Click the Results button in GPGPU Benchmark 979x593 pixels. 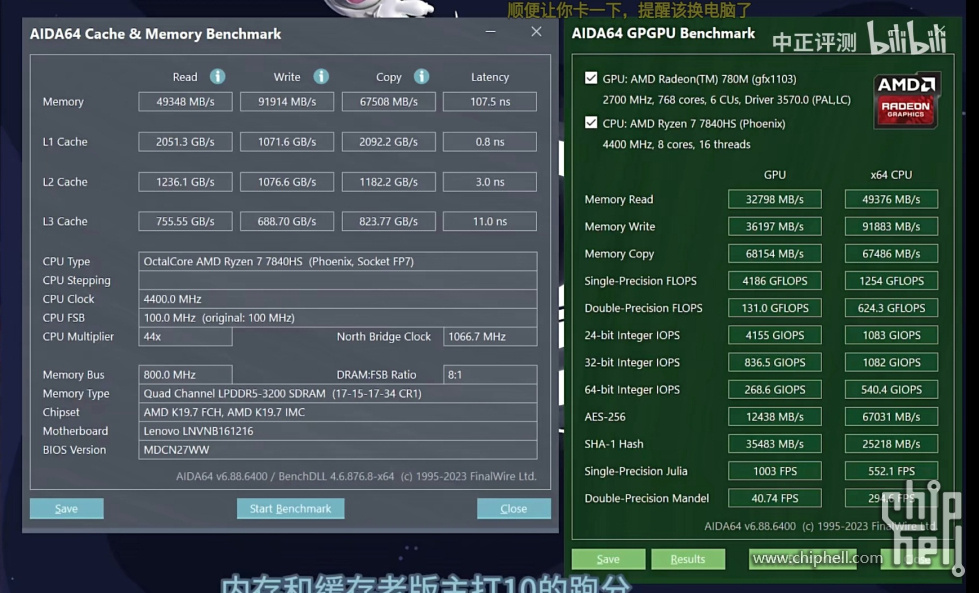(x=687, y=559)
